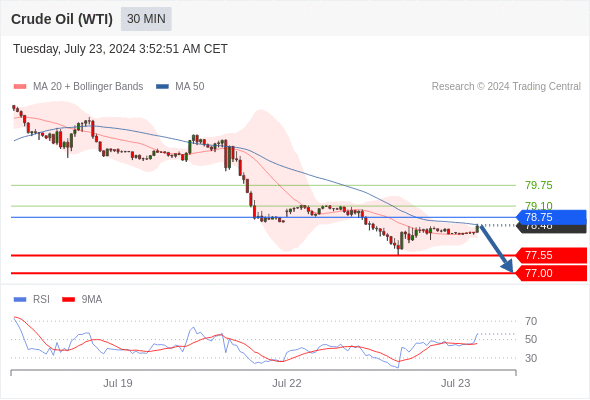Click the red 9MA legend icon
Image resolution: width=590 pixels, height=400 pixels.
(68, 300)
